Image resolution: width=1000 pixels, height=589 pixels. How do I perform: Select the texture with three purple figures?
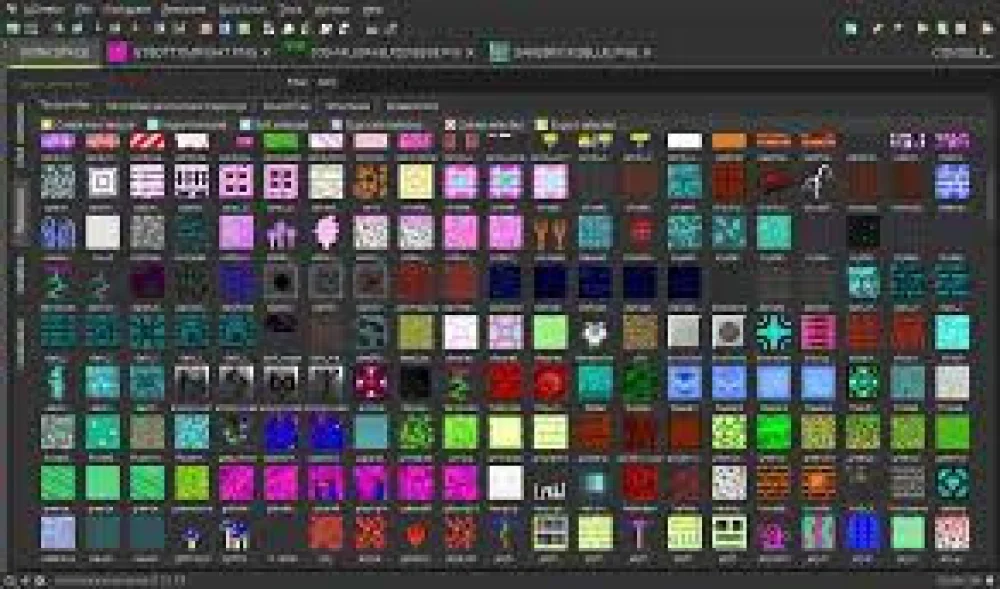281,232
